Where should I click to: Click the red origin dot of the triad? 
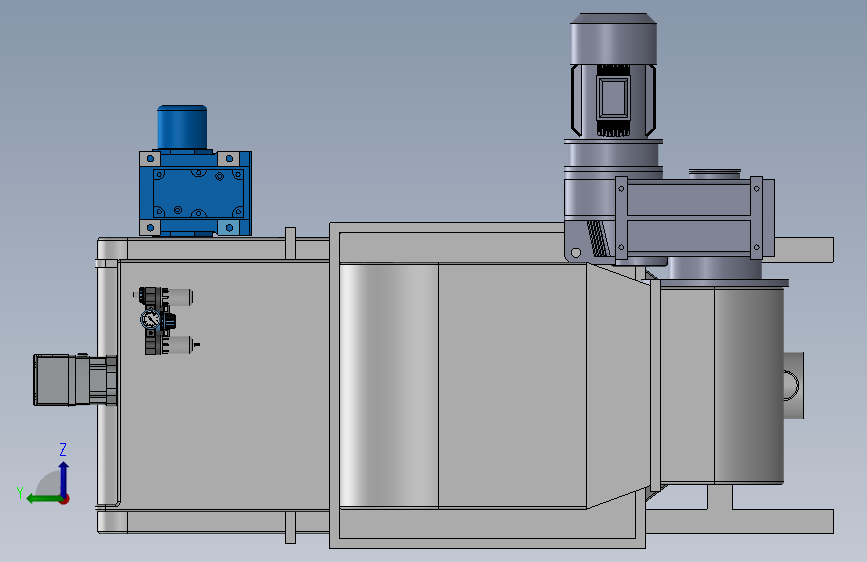pos(65,499)
